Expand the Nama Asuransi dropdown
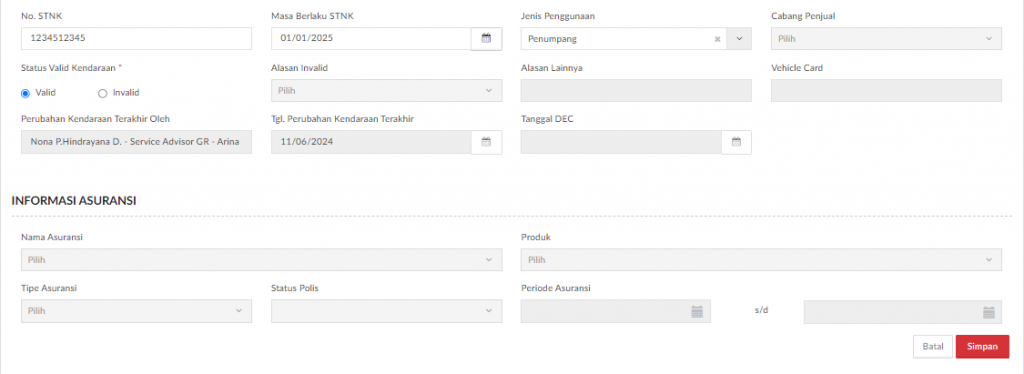 [261, 259]
